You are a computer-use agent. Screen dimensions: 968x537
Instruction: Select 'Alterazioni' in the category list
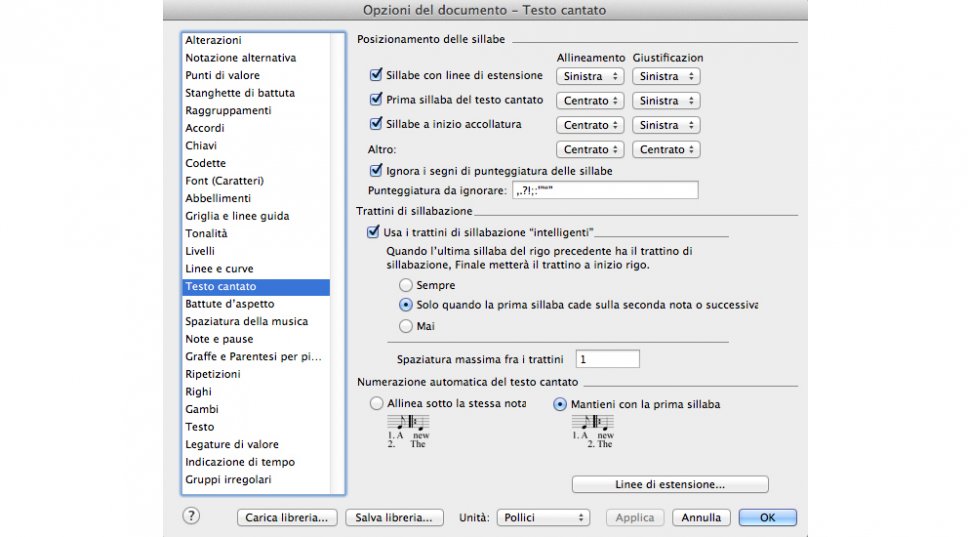pos(213,40)
